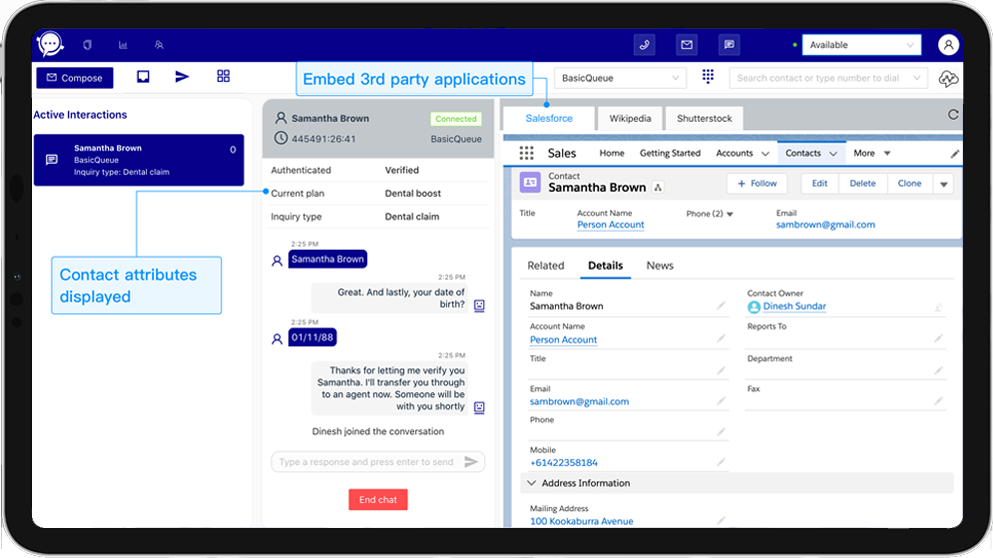Expand the Accounts menu chevron

tap(765, 153)
